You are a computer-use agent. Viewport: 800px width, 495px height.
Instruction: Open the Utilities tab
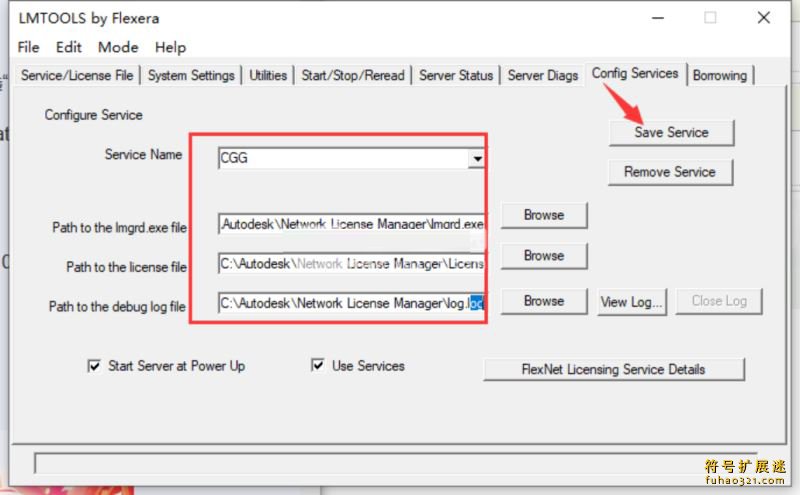coord(268,76)
